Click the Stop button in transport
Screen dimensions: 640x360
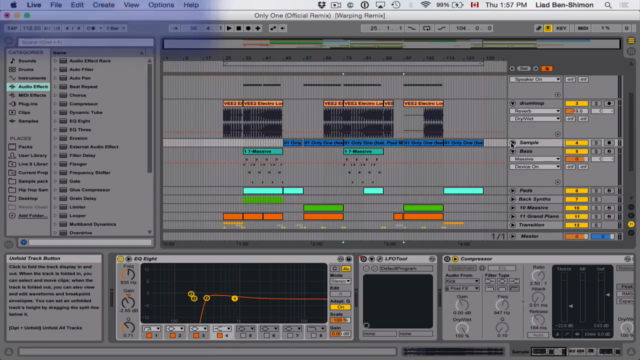click(239, 28)
